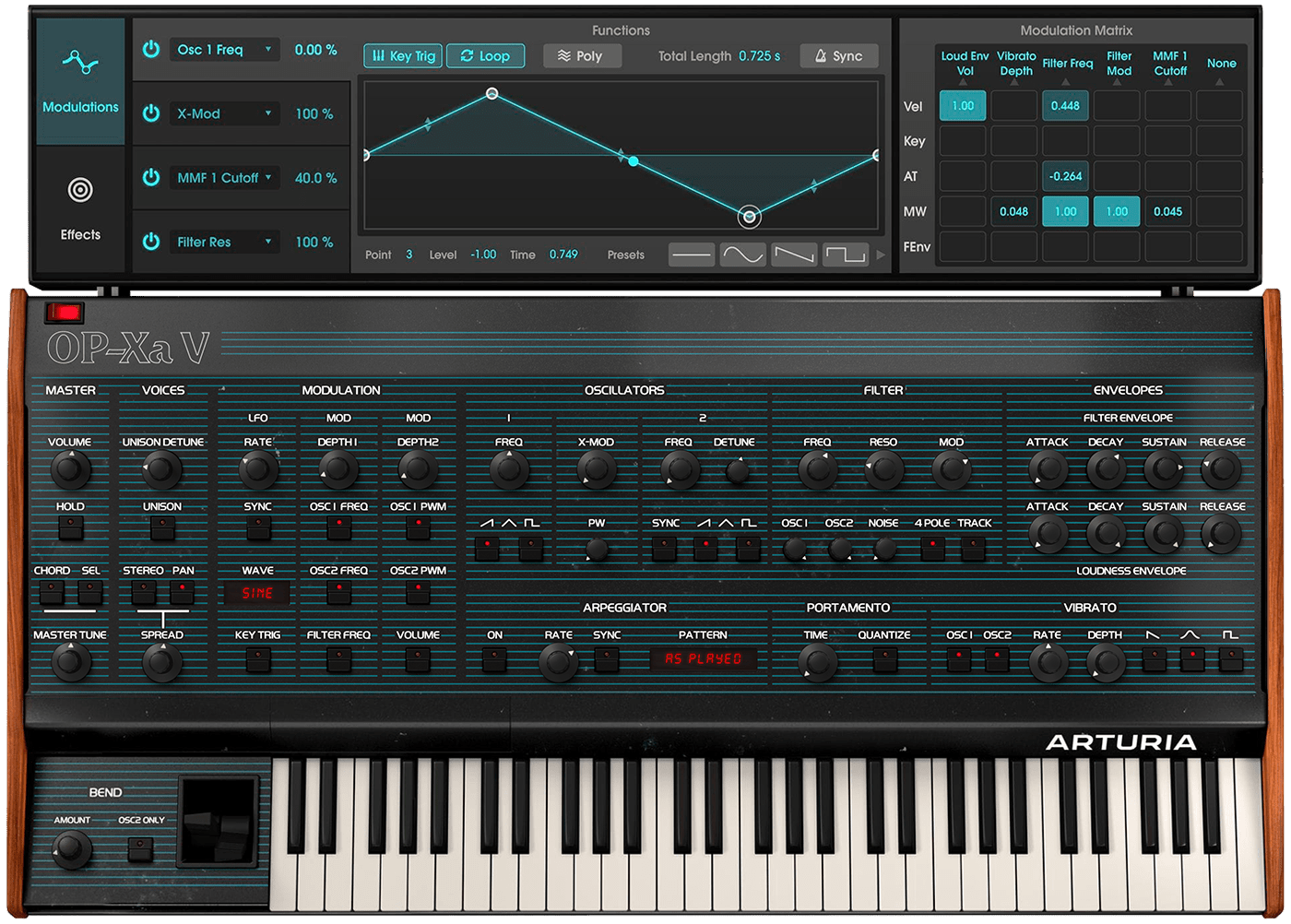
Task: Disable the Loop function
Action: click(485, 56)
